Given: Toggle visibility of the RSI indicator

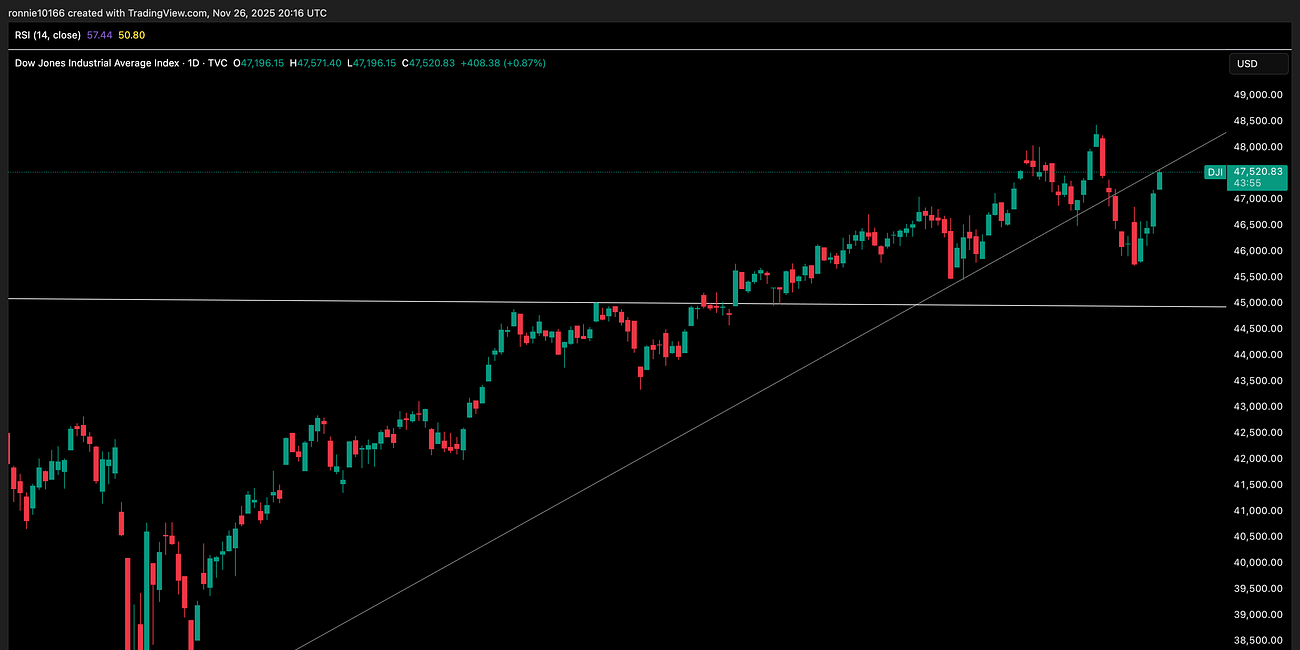Looking at the screenshot, I should tap(160, 35).
